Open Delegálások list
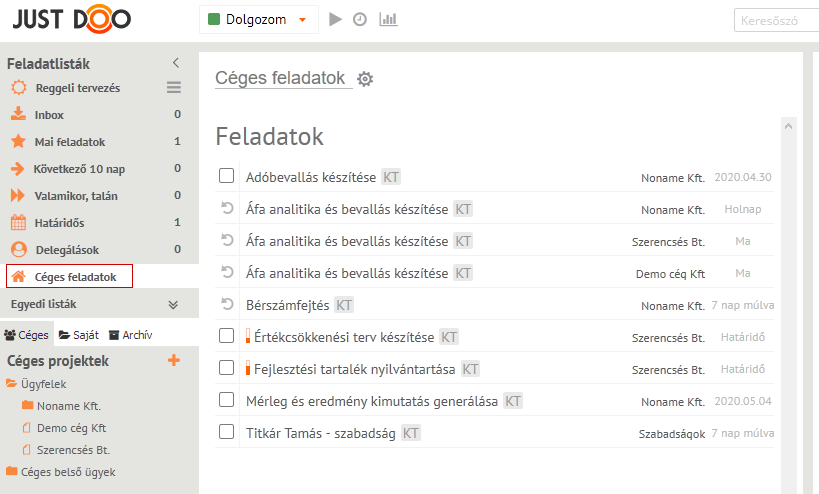This screenshot has height=494, width=819. [67, 250]
